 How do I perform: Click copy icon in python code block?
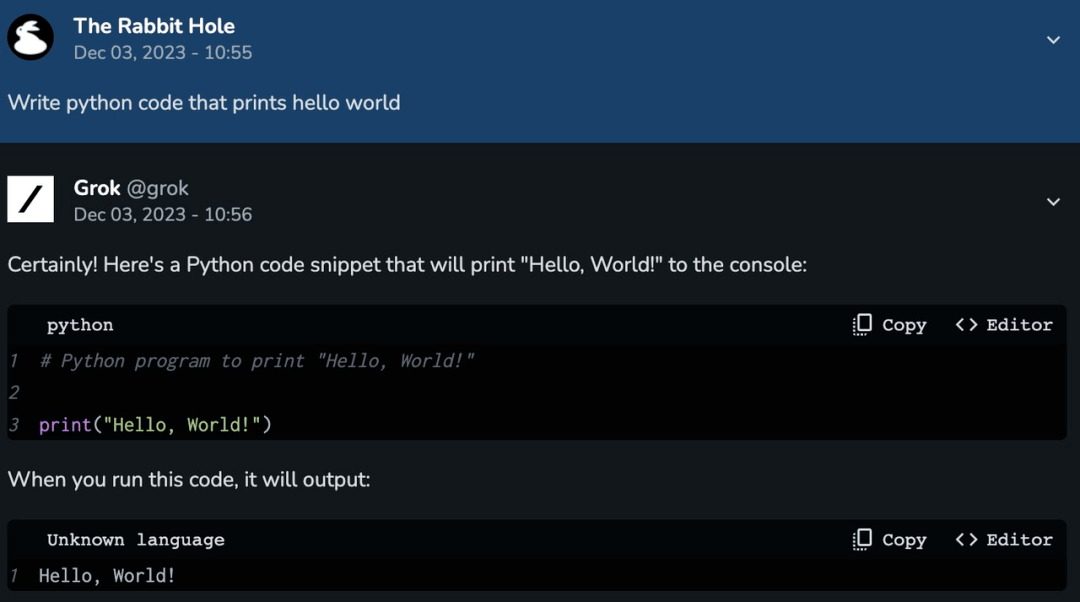pyautogui.click(x=862, y=324)
